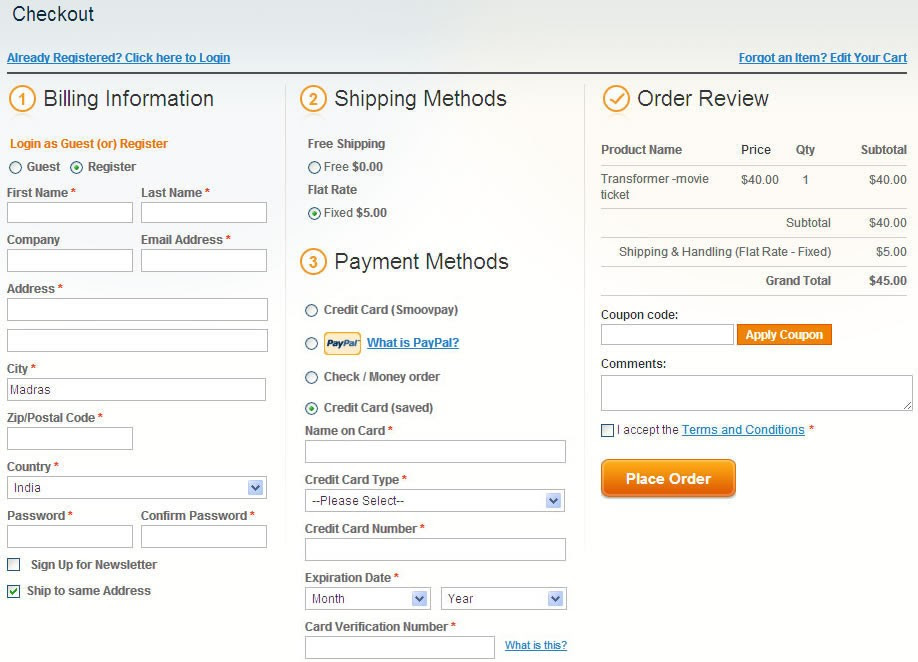Click into the Coupon code field
Screen dimensions: 918x662
point(667,335)
